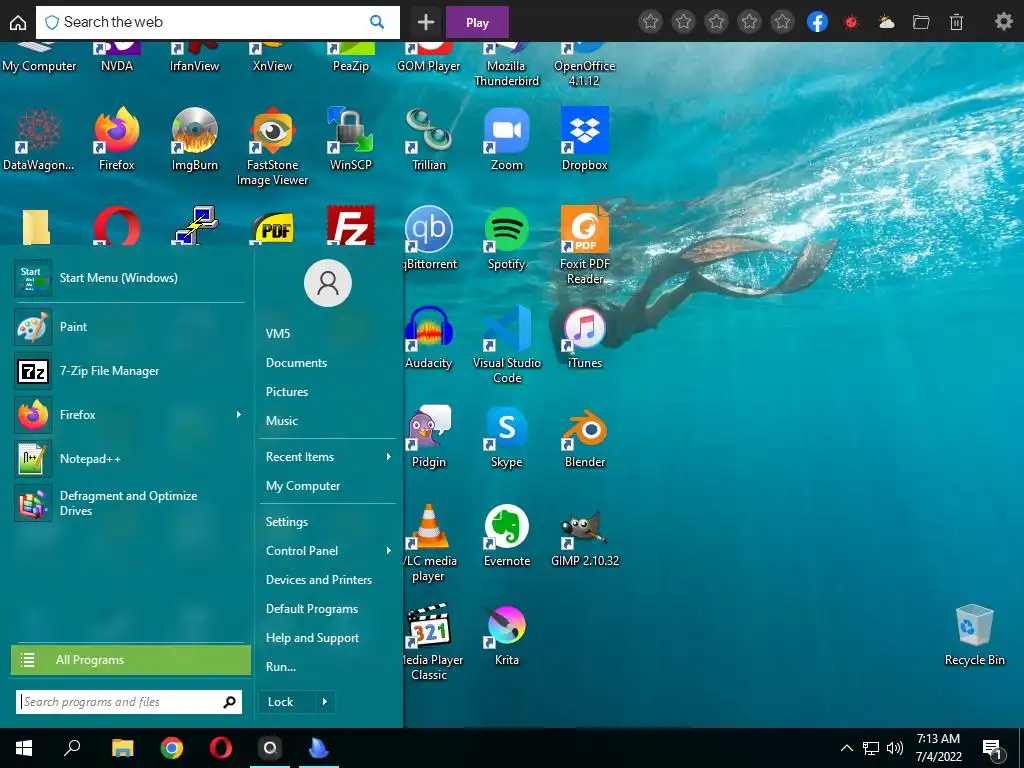Open the weather icon in top toolbar

886,22
